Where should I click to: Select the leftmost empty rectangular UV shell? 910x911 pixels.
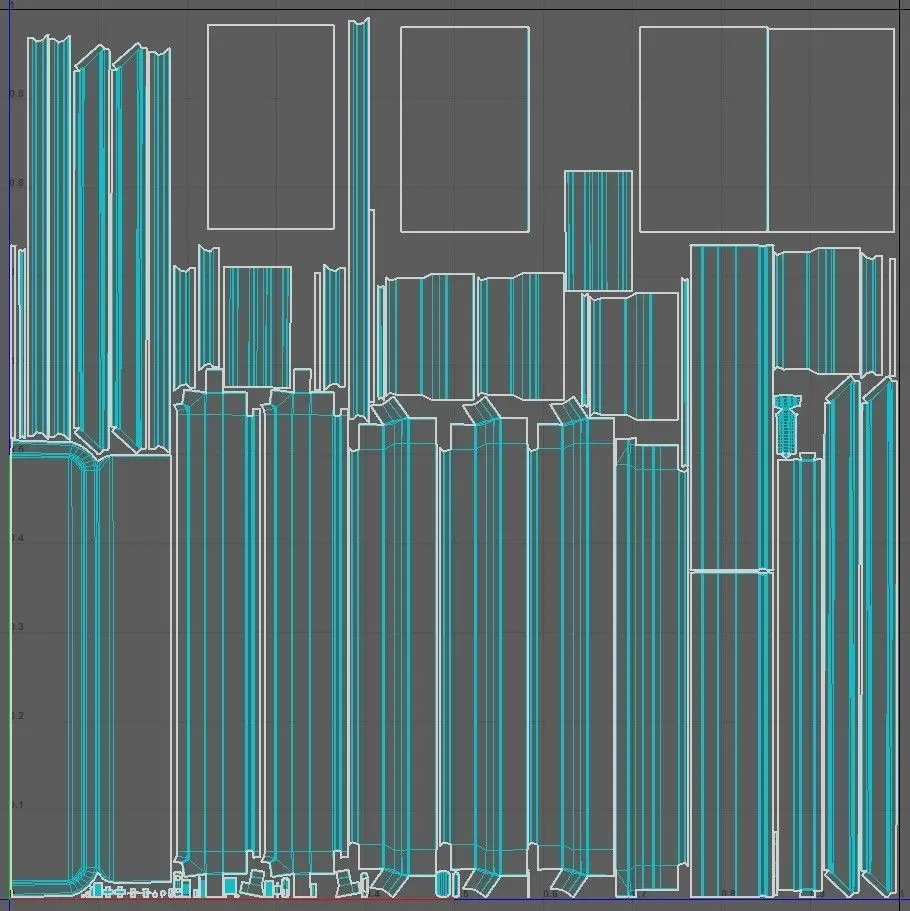tap(271, 127)
